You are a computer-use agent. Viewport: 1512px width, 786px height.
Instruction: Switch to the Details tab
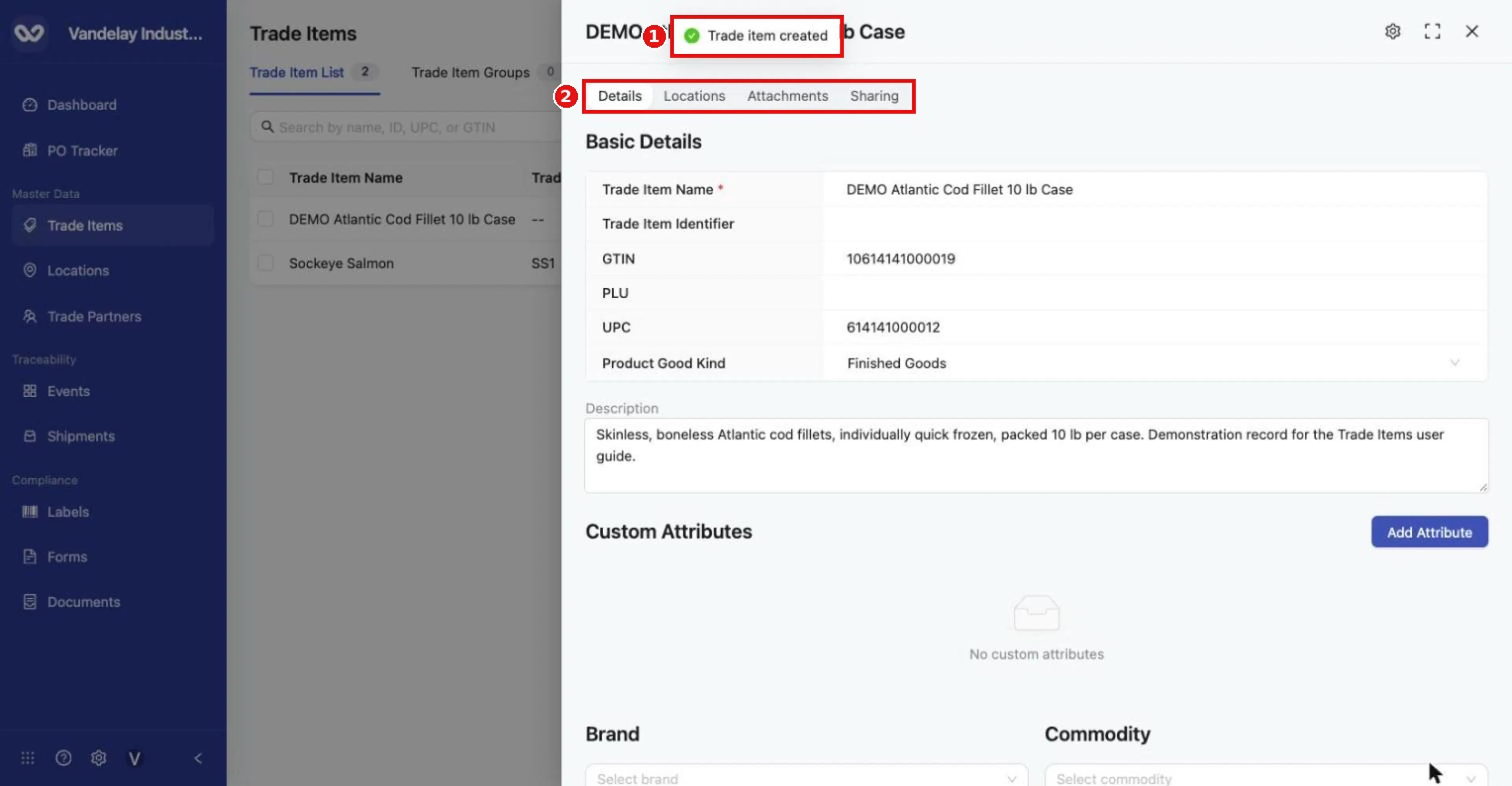pos(619,96)
